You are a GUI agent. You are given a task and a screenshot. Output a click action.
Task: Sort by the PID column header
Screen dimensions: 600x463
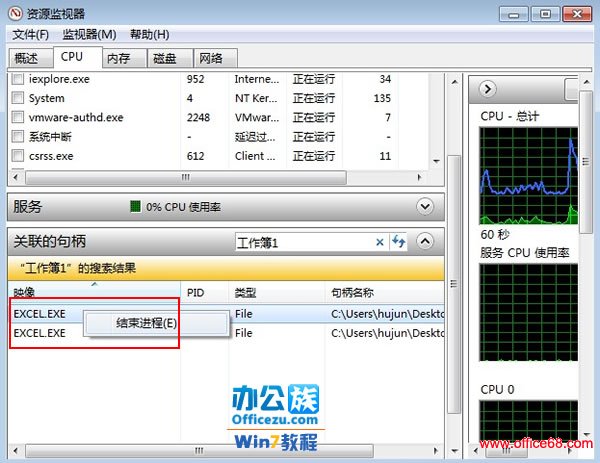point(205,292)
